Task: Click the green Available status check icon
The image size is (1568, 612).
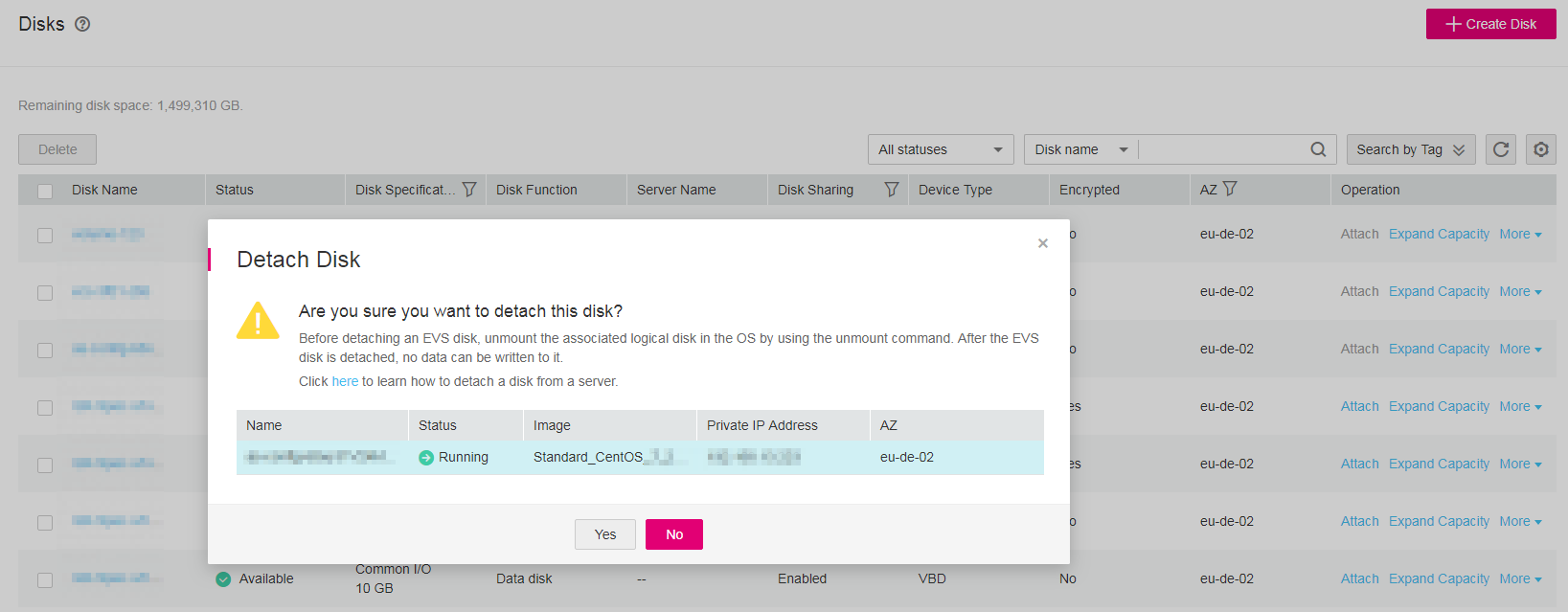Action: pyautogui.click(x=223, y=579)
